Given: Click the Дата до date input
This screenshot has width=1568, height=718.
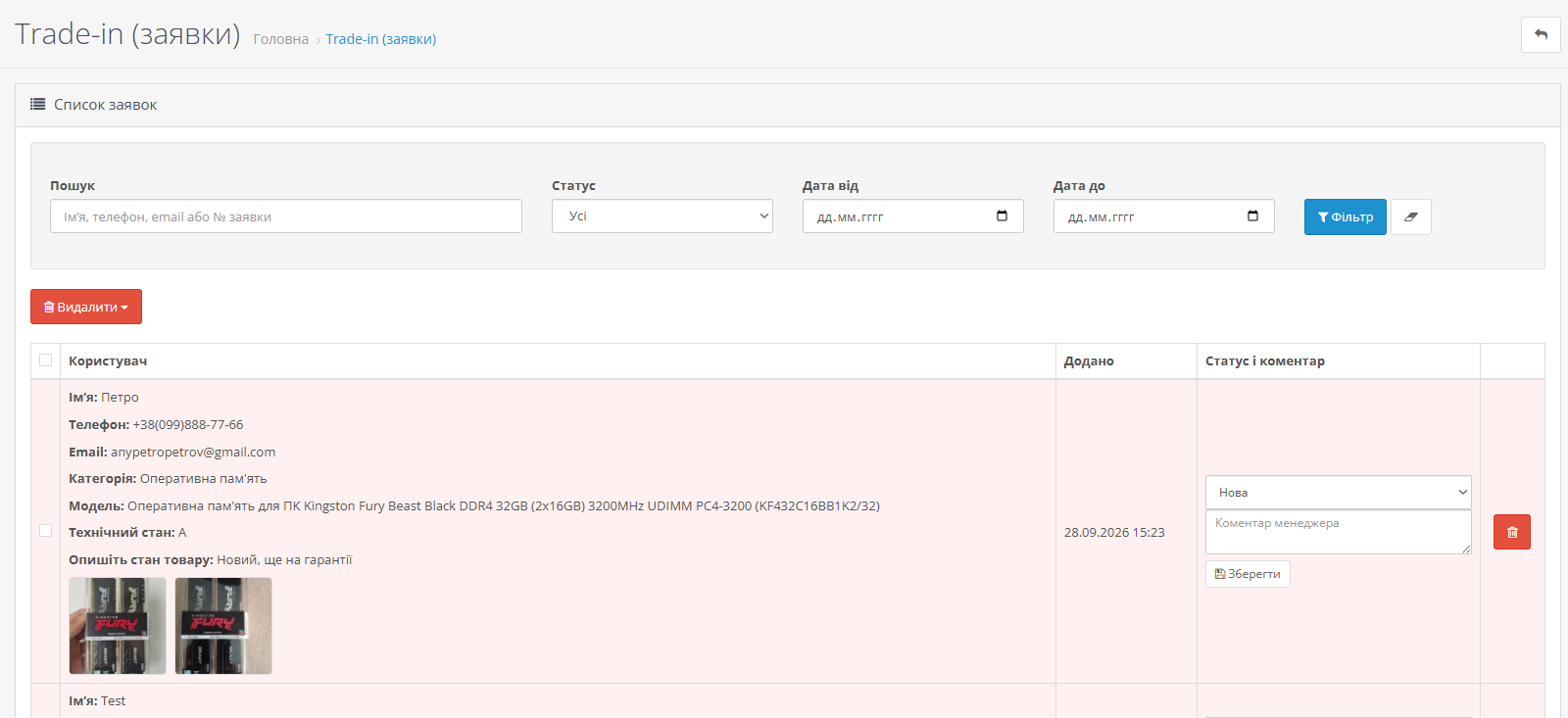Looking at the screenshot, I should click(1164, 216).
